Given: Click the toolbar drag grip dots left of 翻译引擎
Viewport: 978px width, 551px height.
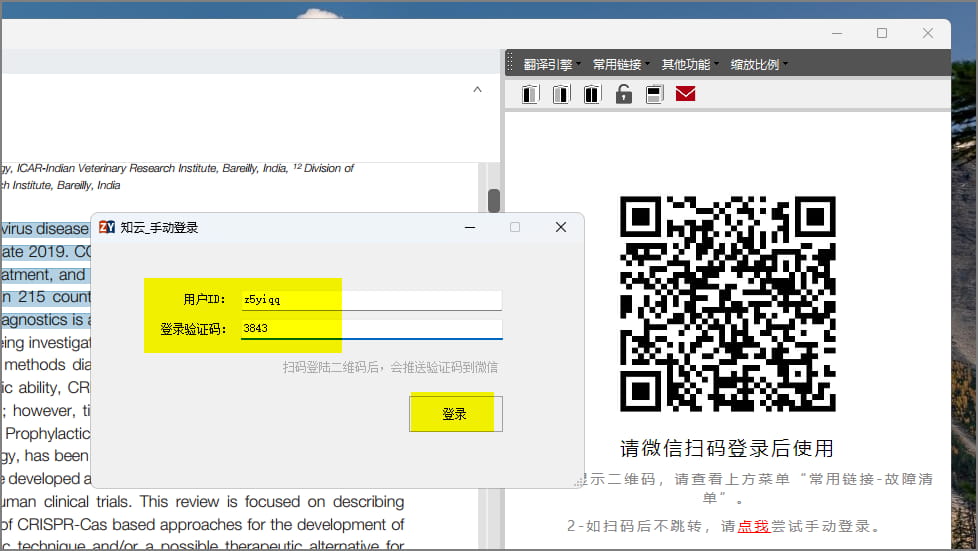Looking at the screenshot, I should pos(510,62).
